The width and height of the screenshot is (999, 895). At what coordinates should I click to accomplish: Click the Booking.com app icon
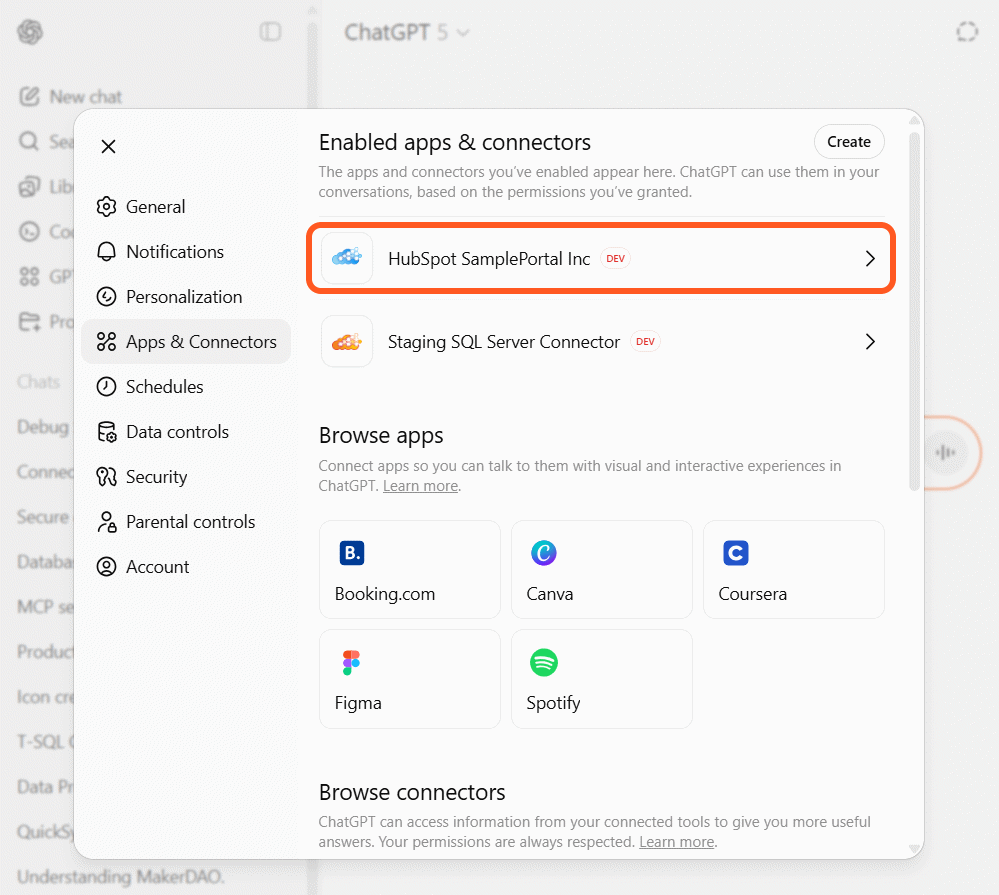(x=351, y=553)
